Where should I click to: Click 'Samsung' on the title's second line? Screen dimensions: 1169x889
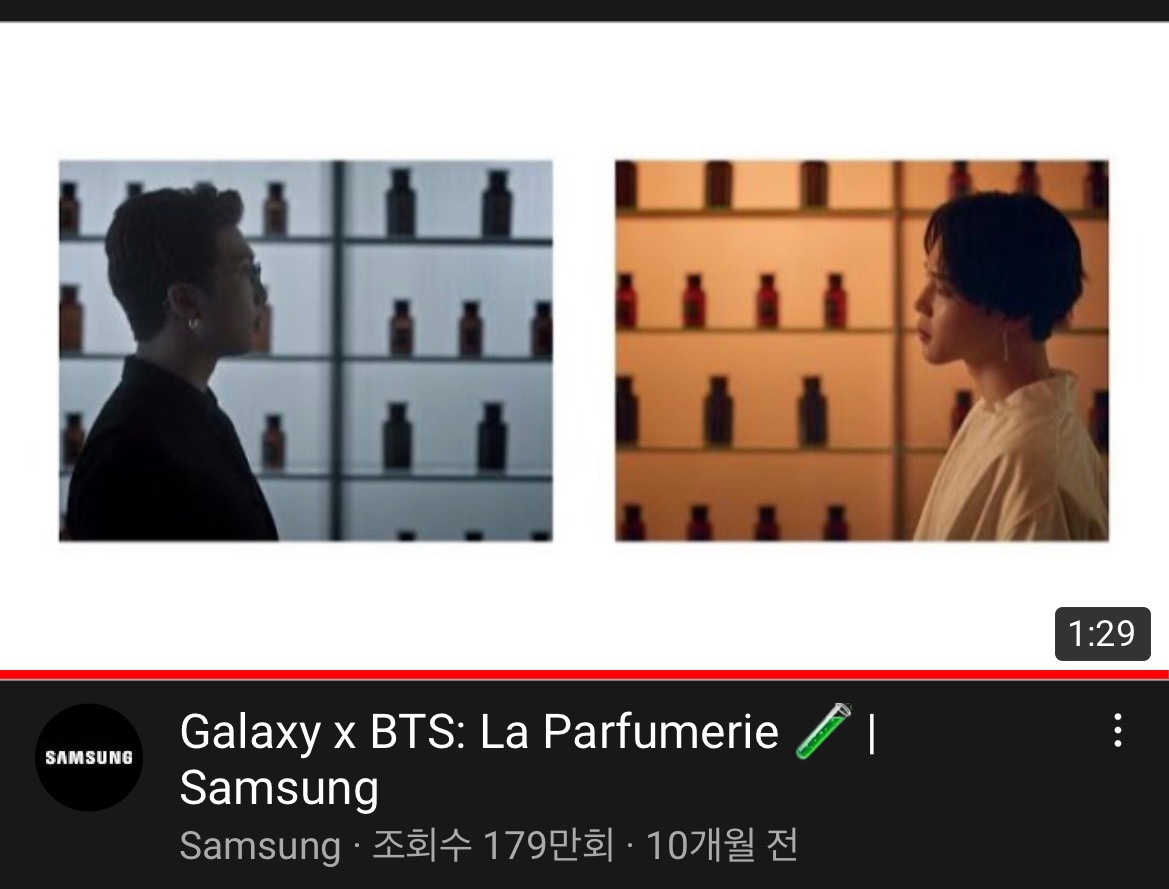(x=280, y=788)
